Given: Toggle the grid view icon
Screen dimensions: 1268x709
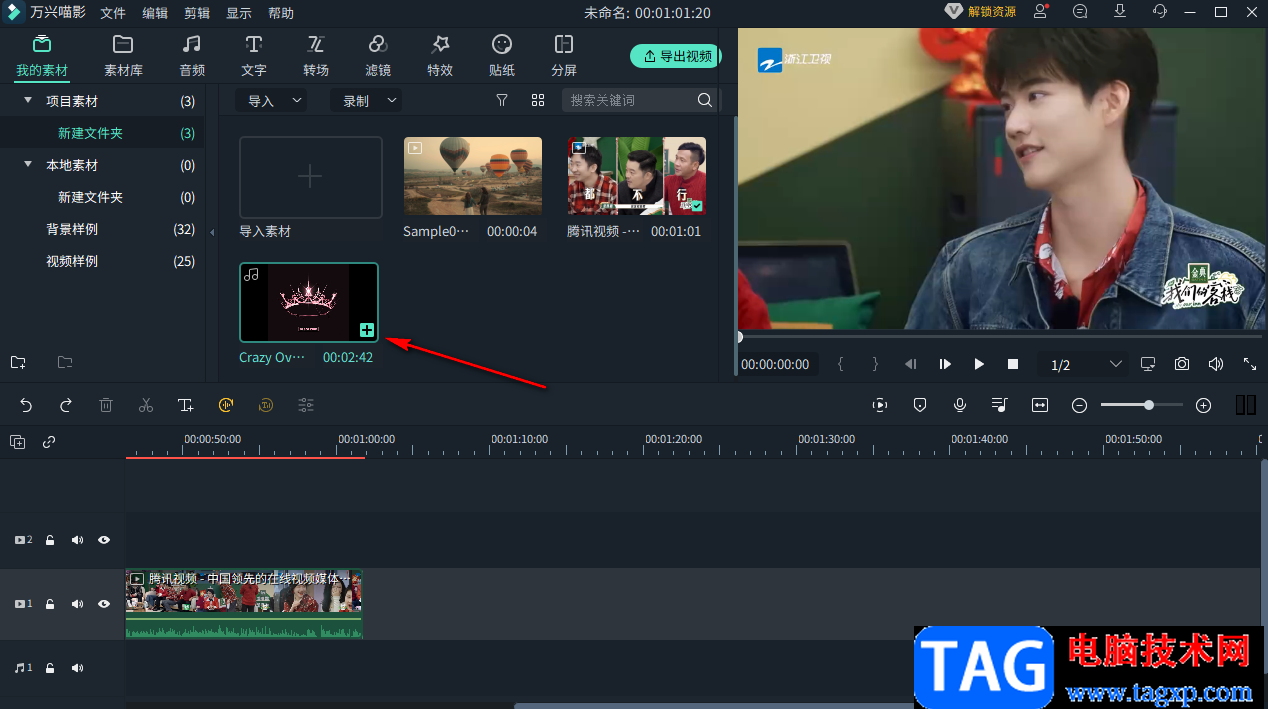Looking at the screenshot, I should (538, 100).
